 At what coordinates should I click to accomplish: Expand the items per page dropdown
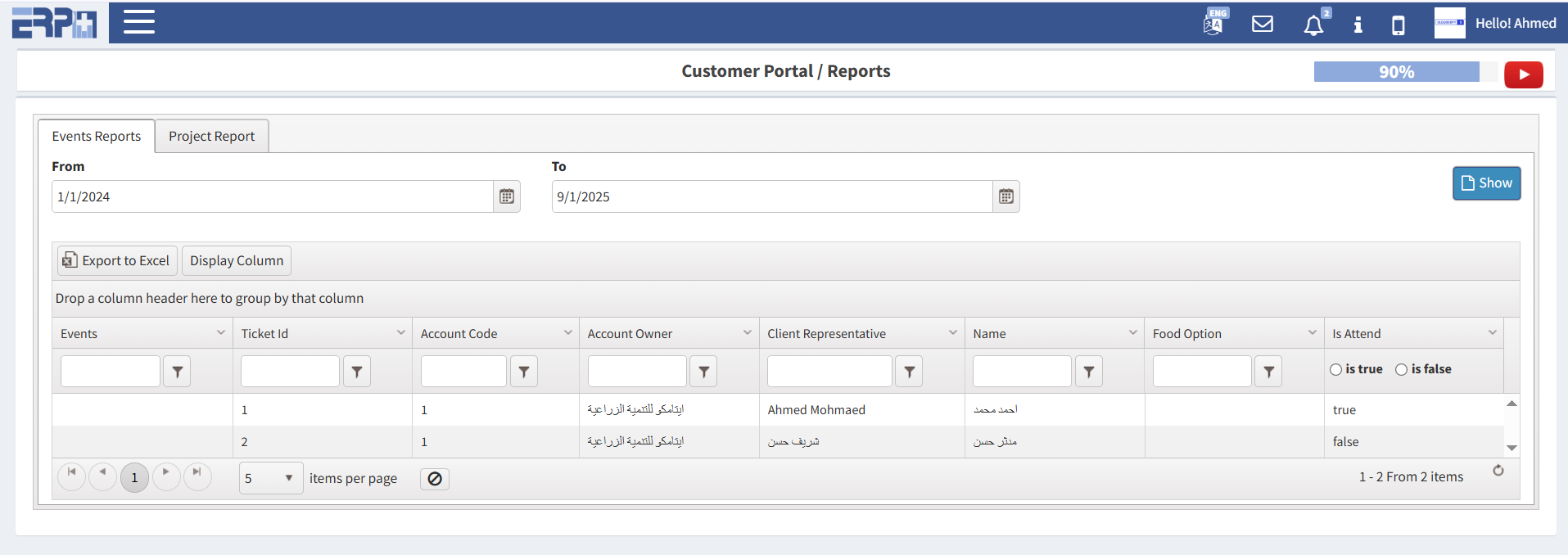(288, 478)
